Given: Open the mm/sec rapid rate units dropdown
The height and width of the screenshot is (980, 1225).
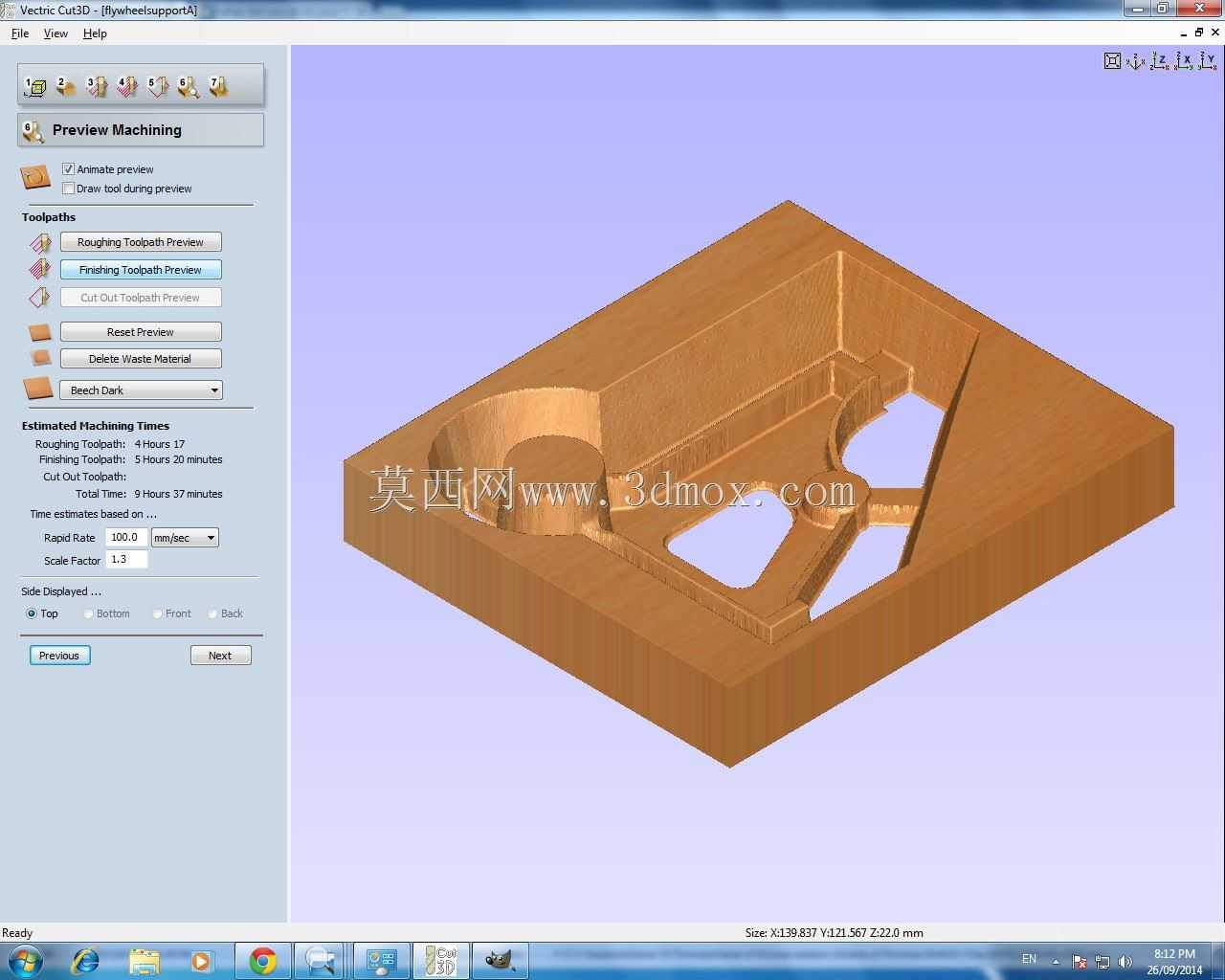Looking at the screenshot, I should 185,538.
